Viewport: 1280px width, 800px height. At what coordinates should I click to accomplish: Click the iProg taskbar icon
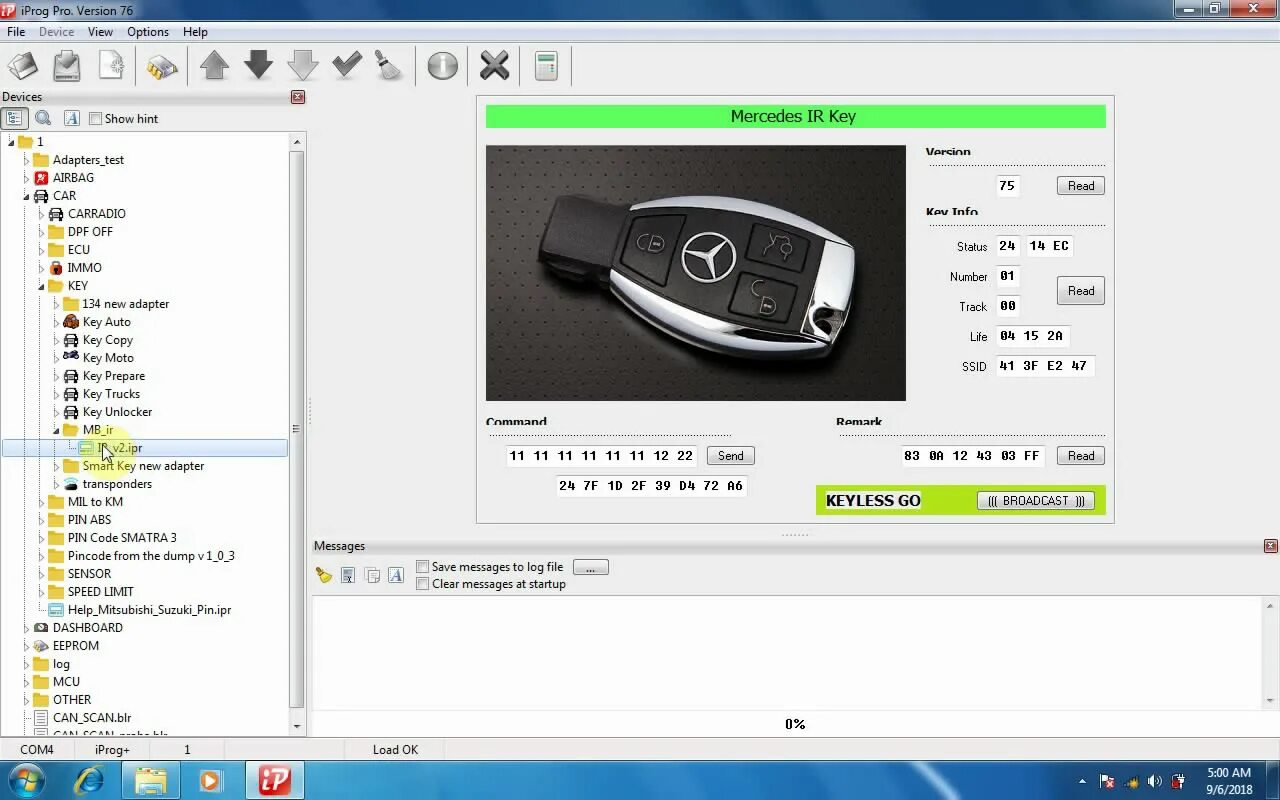274,780
